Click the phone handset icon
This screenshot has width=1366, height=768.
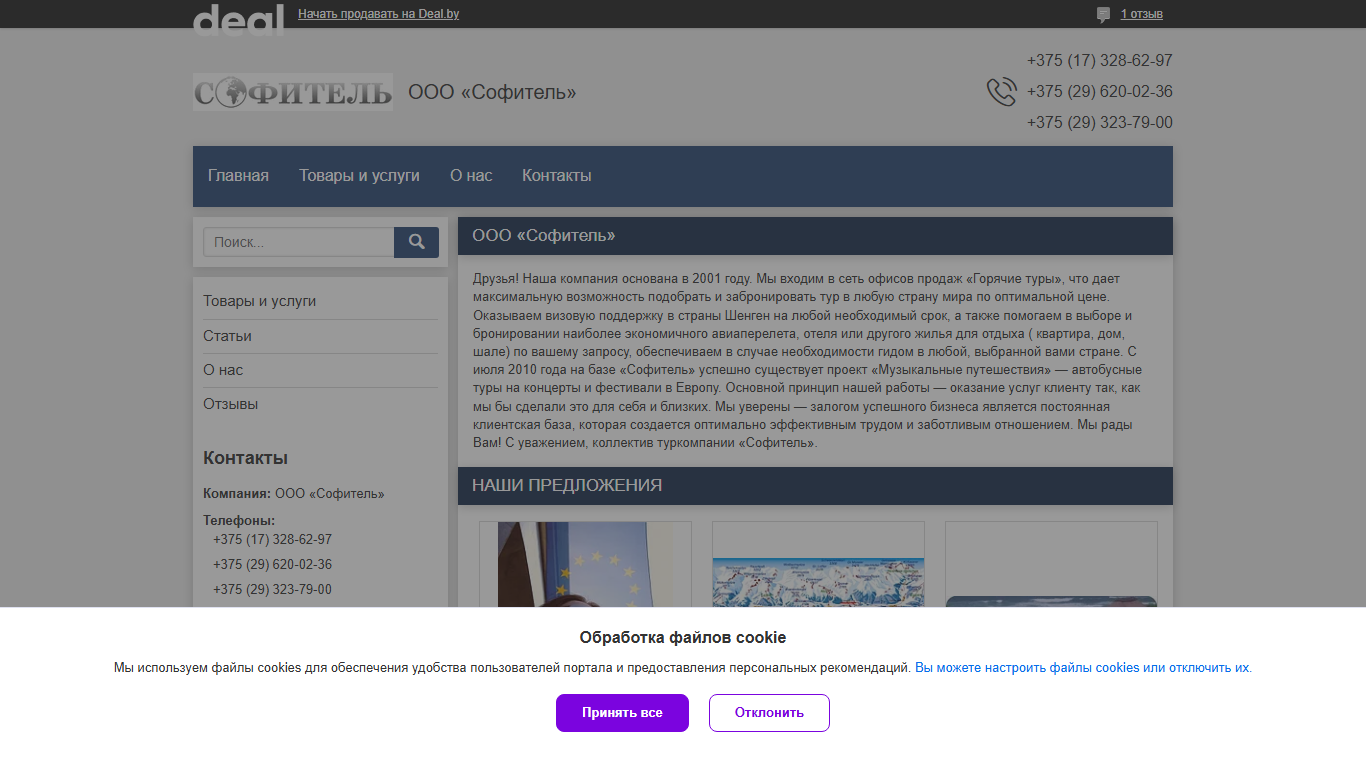[x=1001, y=92]
